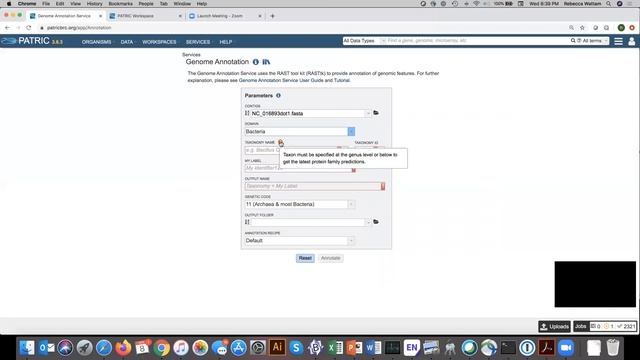Screen dimensions: 640x360
Task: Open Zoom from the Dock
Action: 566,348
